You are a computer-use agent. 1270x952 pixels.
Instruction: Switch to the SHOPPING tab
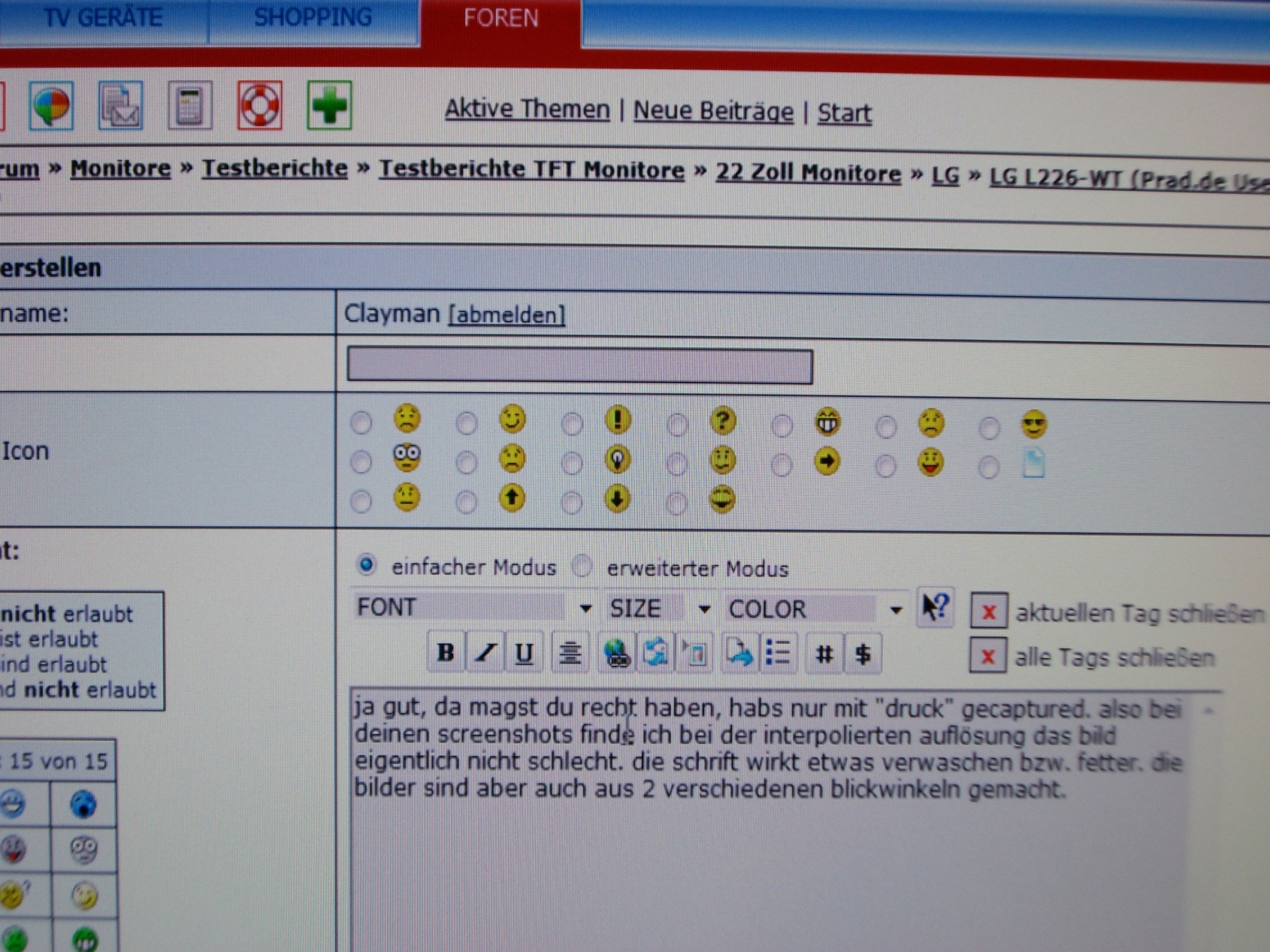(313, 18)
